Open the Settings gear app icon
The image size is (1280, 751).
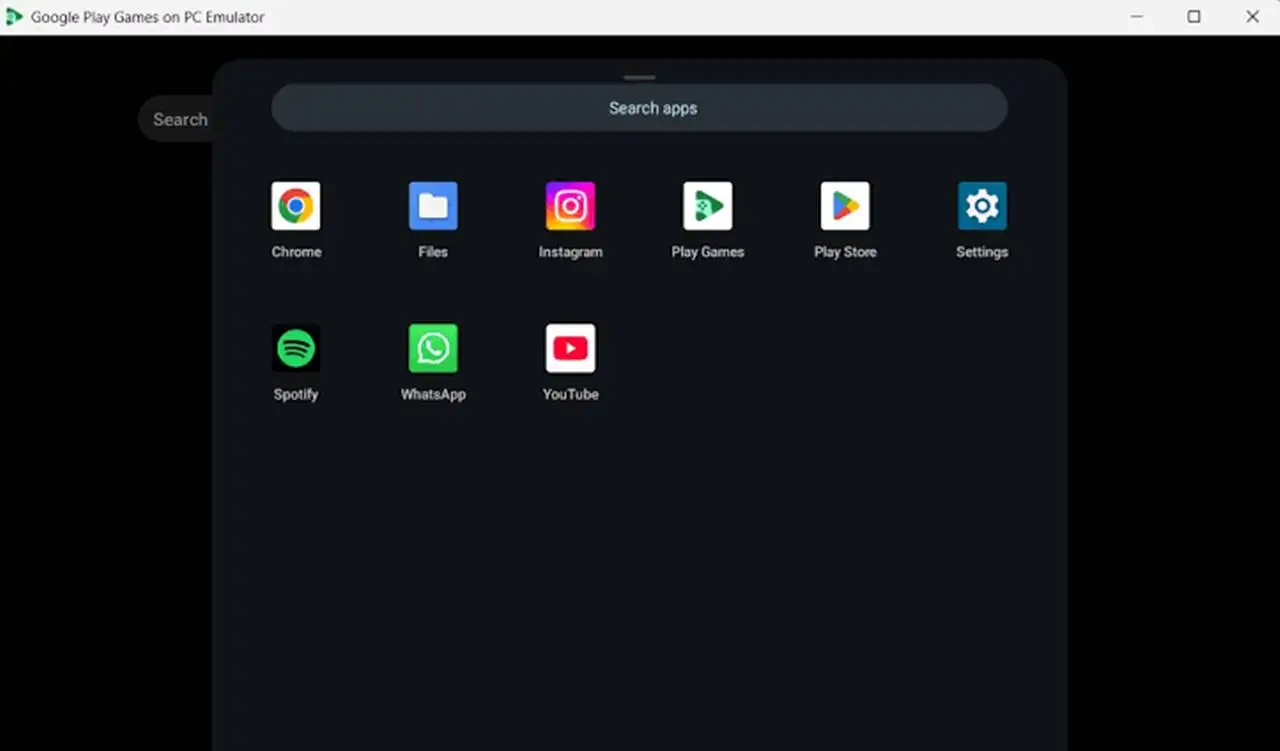(982, 206)
